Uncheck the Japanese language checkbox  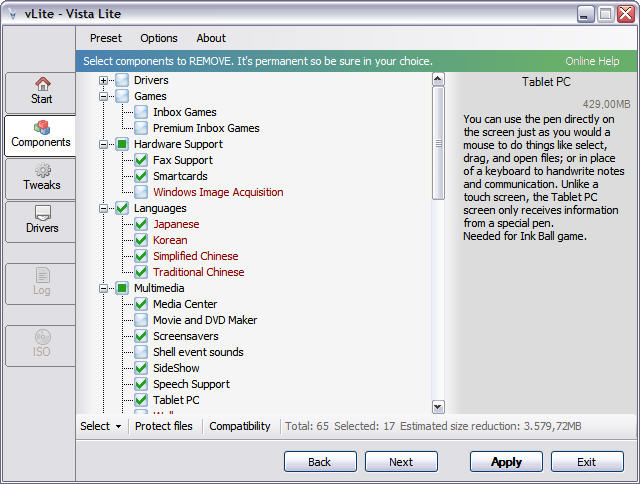(141, 224)
